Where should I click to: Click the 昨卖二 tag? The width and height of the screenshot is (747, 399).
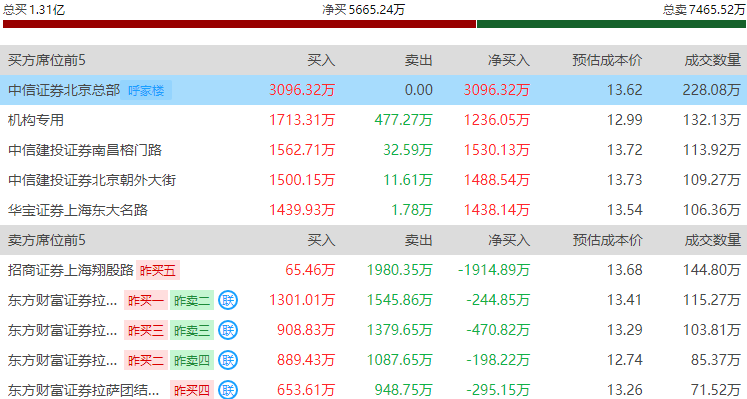tap(192, 300)
